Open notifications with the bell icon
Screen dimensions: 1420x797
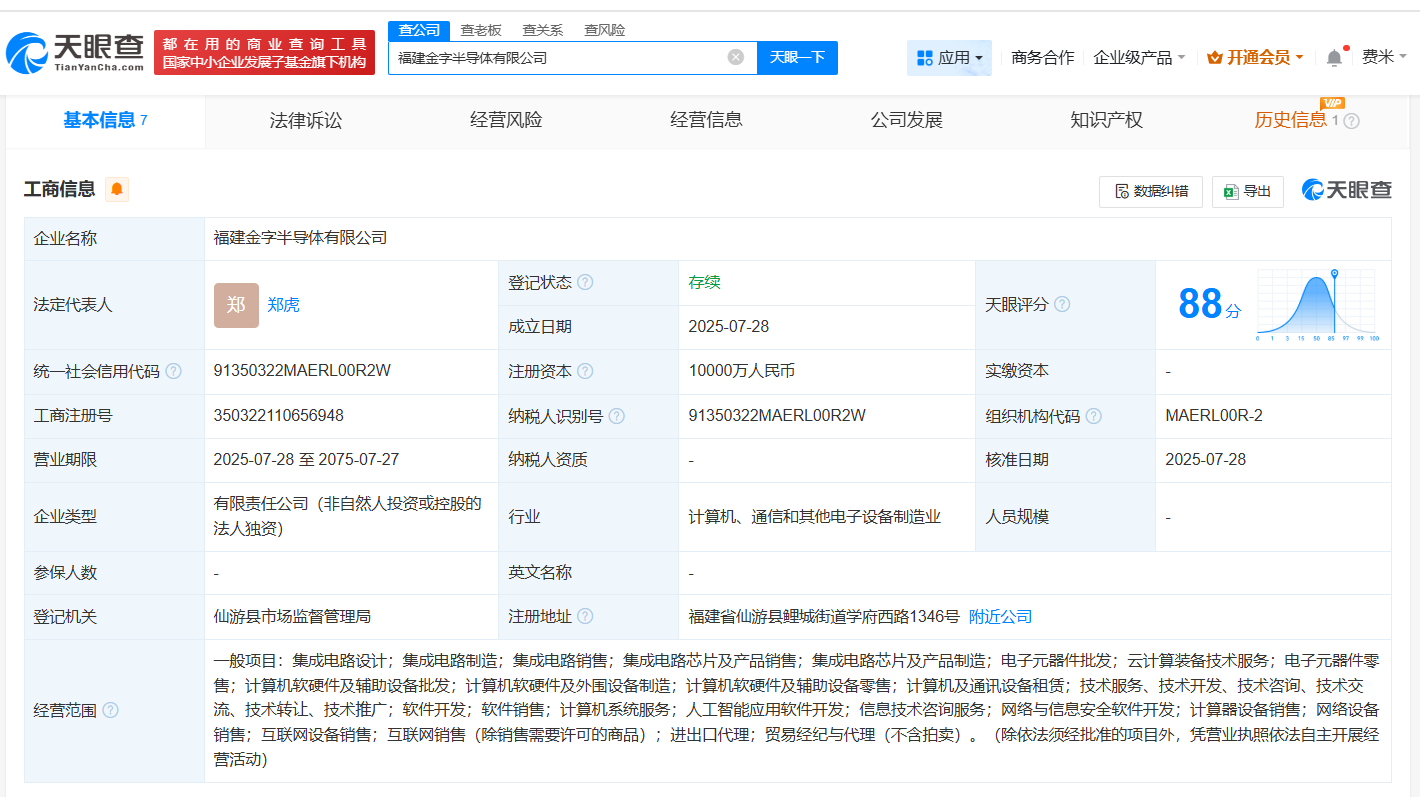[1333, 57]
